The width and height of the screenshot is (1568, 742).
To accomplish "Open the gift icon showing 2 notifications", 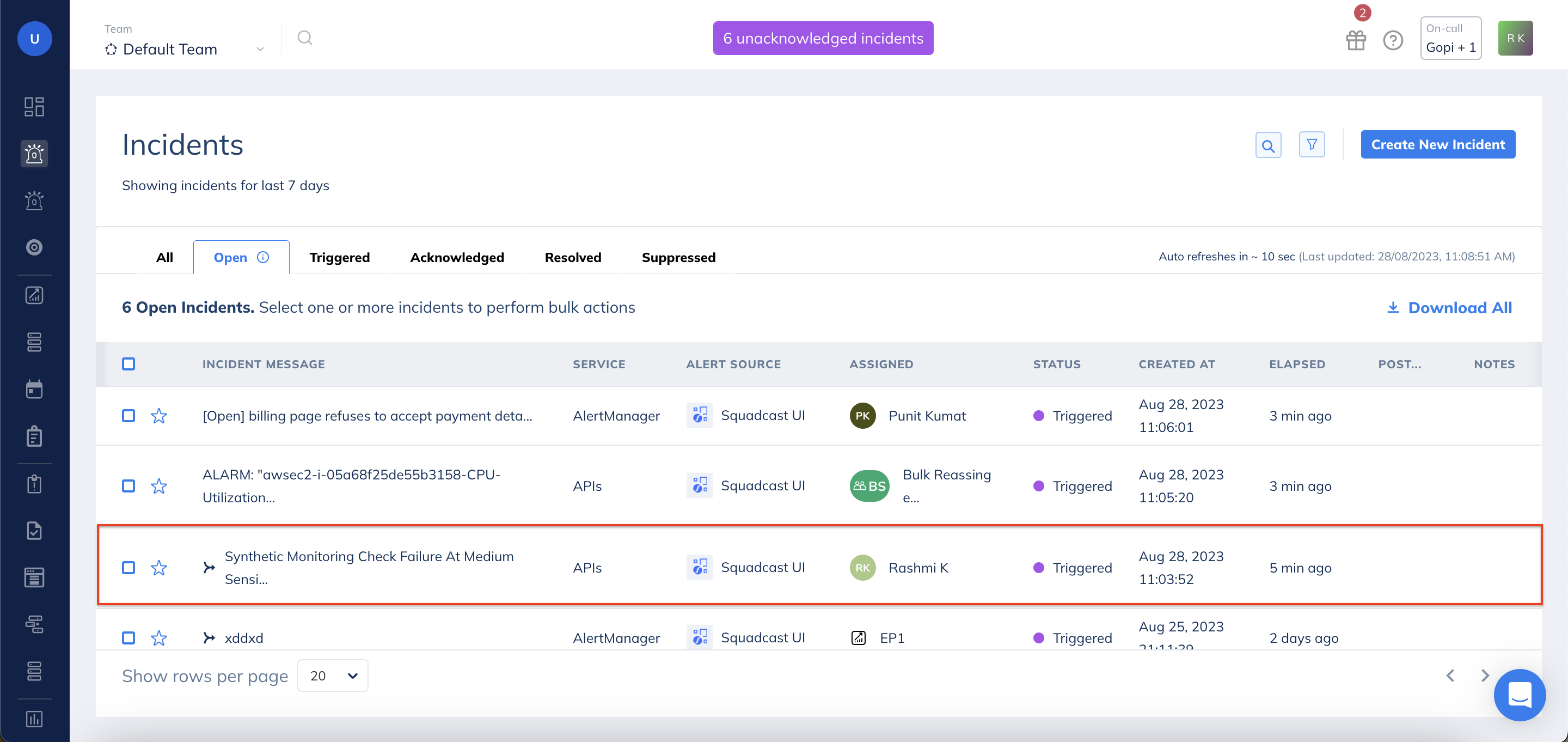I will click(x=1356, y=40).
